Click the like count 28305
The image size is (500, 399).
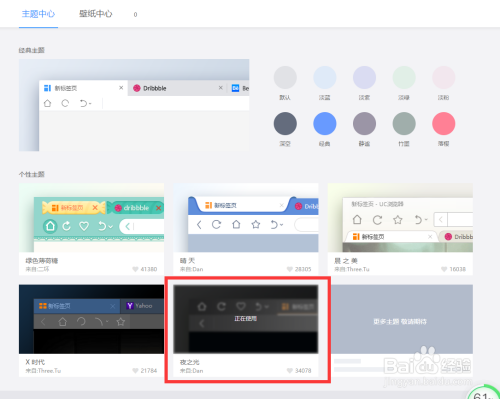click(x=303, y=269)
